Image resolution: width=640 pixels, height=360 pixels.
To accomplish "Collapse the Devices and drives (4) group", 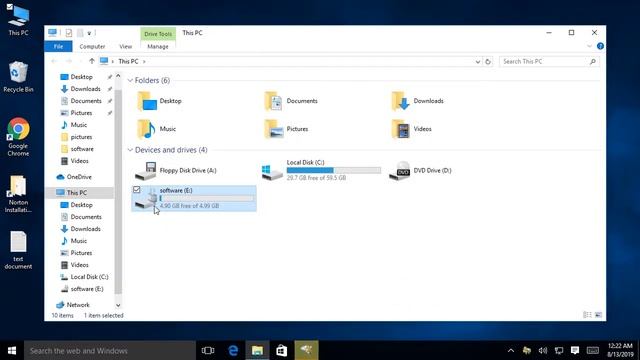I will coord(130,150).
